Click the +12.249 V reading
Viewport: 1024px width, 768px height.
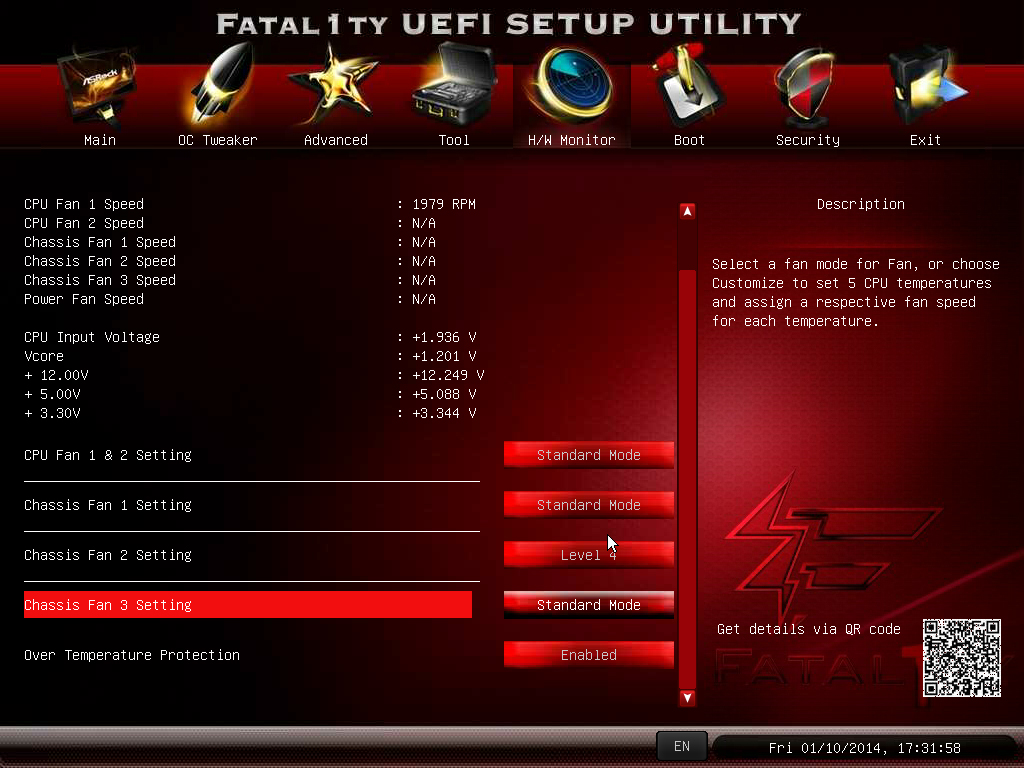(448, 375)
